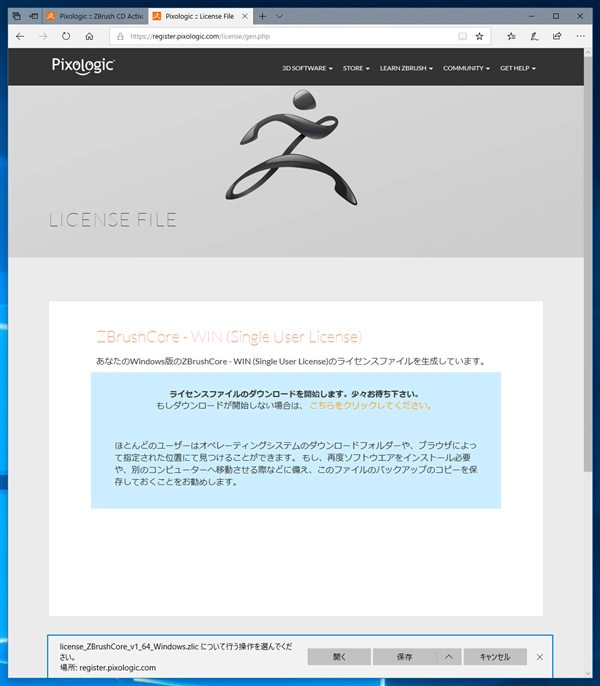600x686 pixels.
Task: Show tab previews chevron
Action: coord(279,16)
